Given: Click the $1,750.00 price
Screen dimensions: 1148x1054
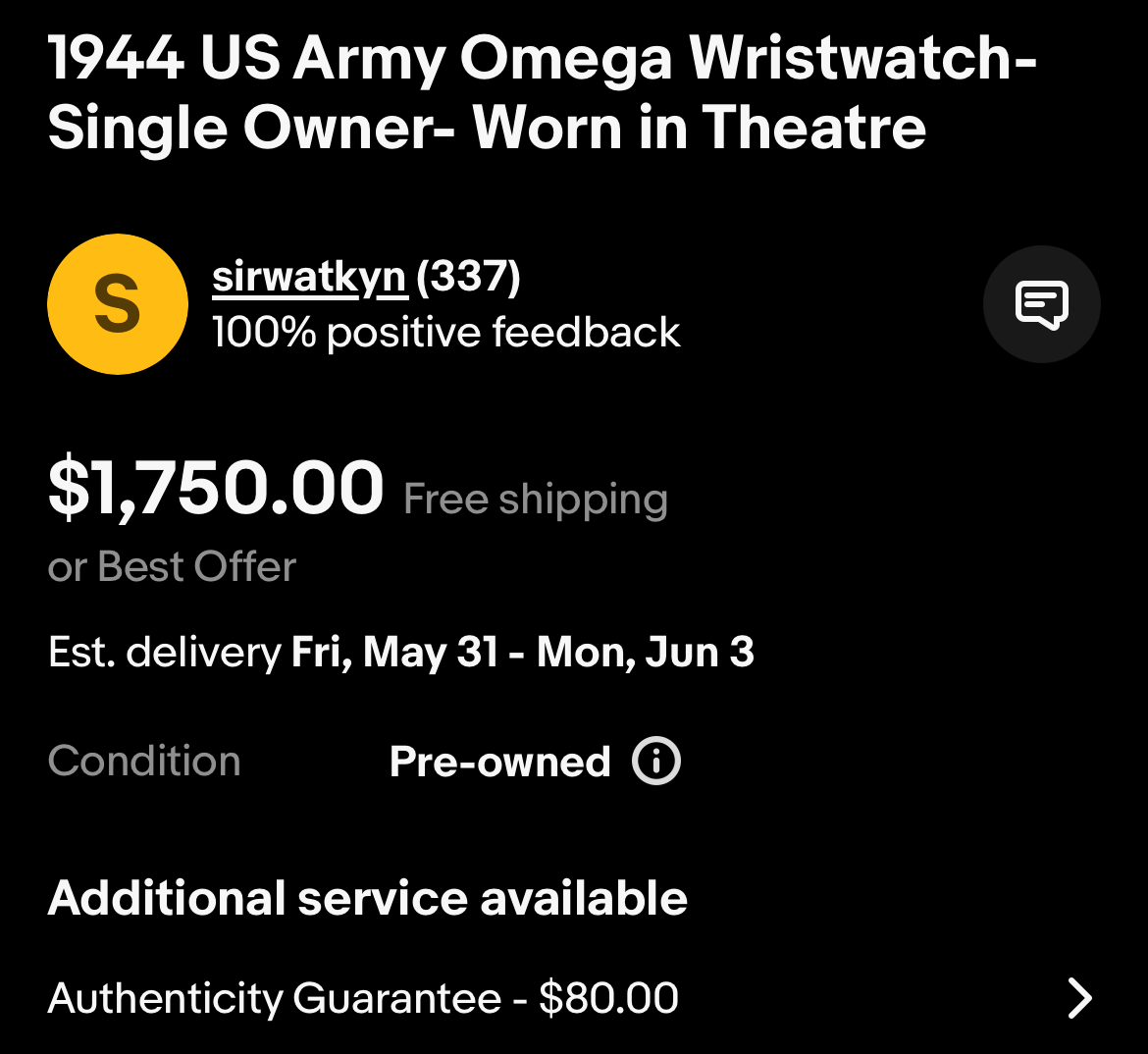Looking at the screenshot, I should [216, 489].
